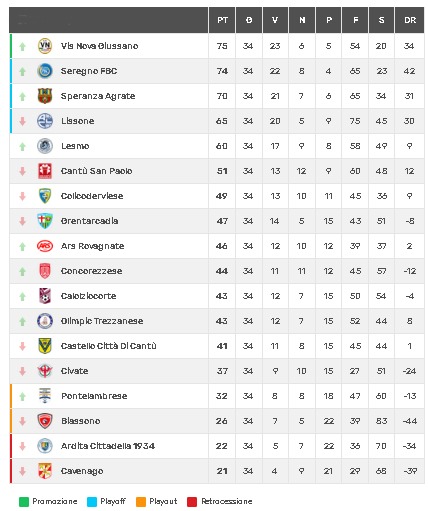Image resolution: width=428 pixels, height=511 pixels.
Task: Click the Olimpic Trezzanese round badge
Action: [x=45, y=321]
